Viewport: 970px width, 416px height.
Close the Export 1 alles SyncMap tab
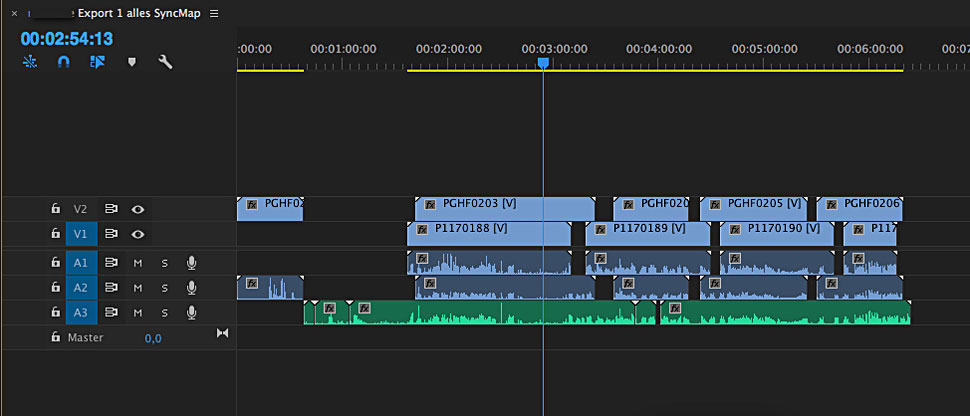click(x=14, y=14)
